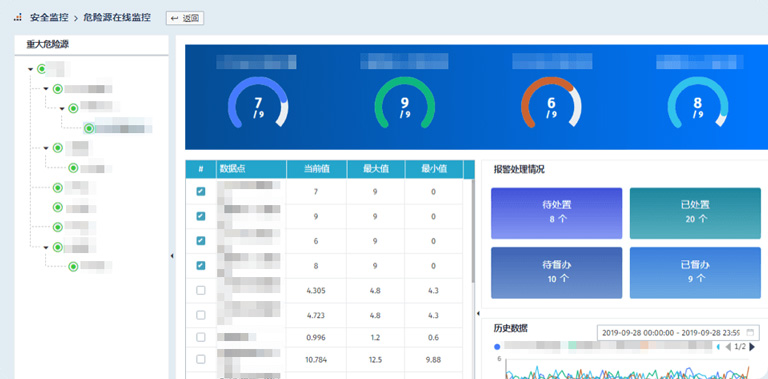
Task: Click the data table's vertical scrollbar
Action: (x=473, y=230)
